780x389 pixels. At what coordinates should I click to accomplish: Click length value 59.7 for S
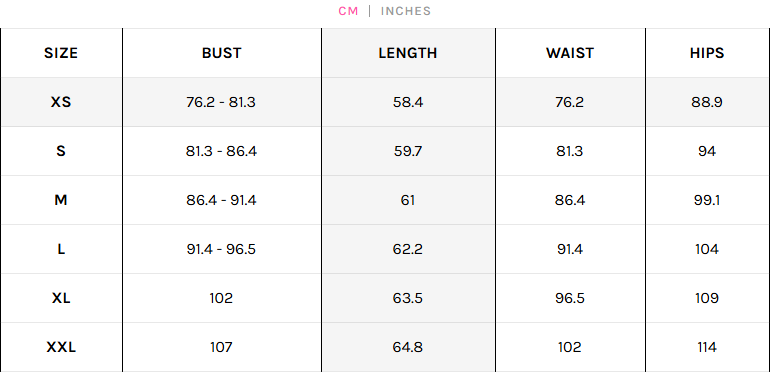coord(408,151)
